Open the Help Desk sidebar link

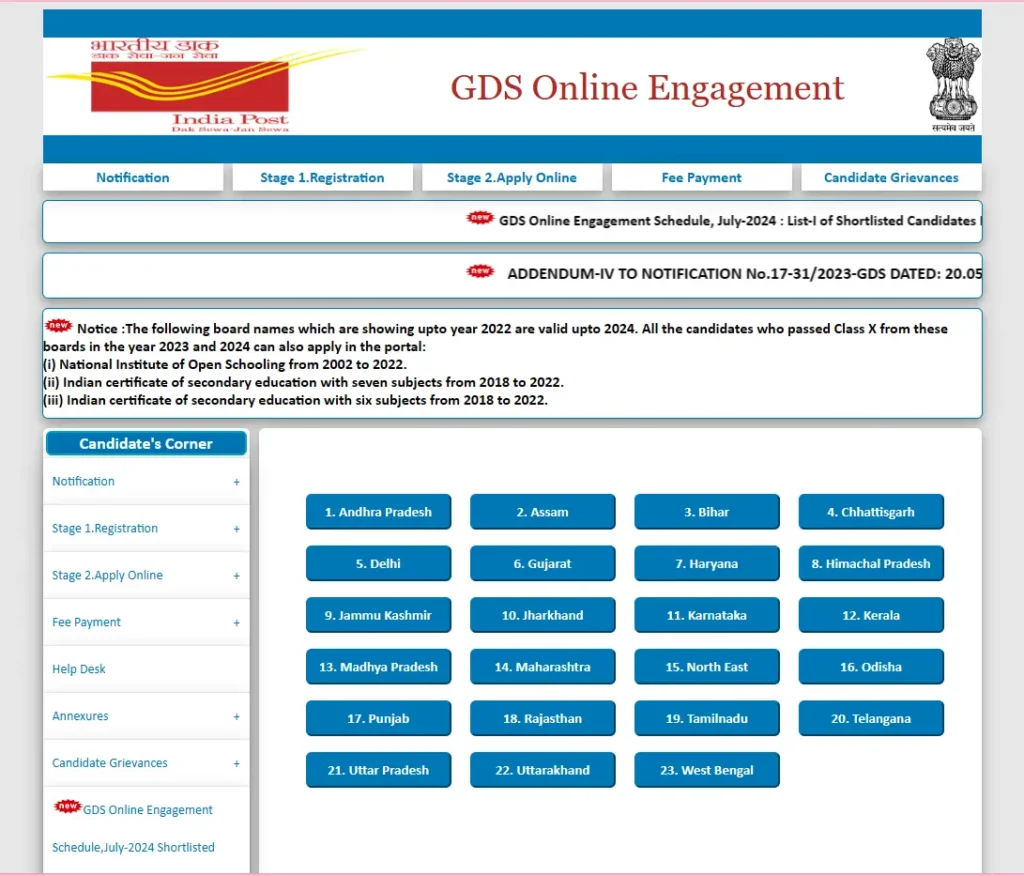point(79,669)
